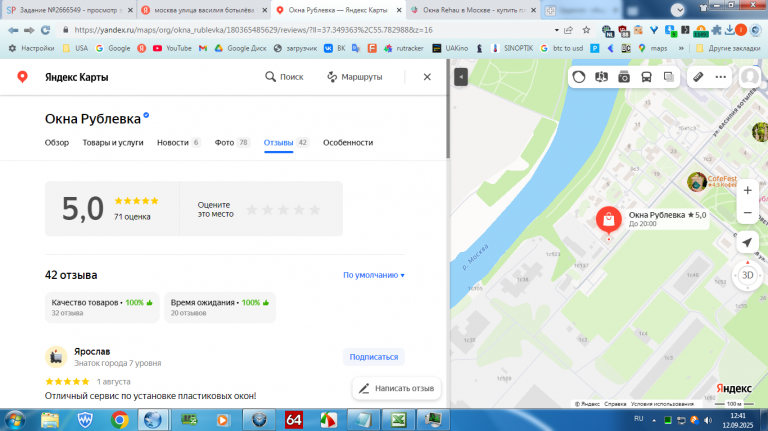Reload the page with refresh icon
Viewport: 768px width, 431px height.
(x=46, y=30)
